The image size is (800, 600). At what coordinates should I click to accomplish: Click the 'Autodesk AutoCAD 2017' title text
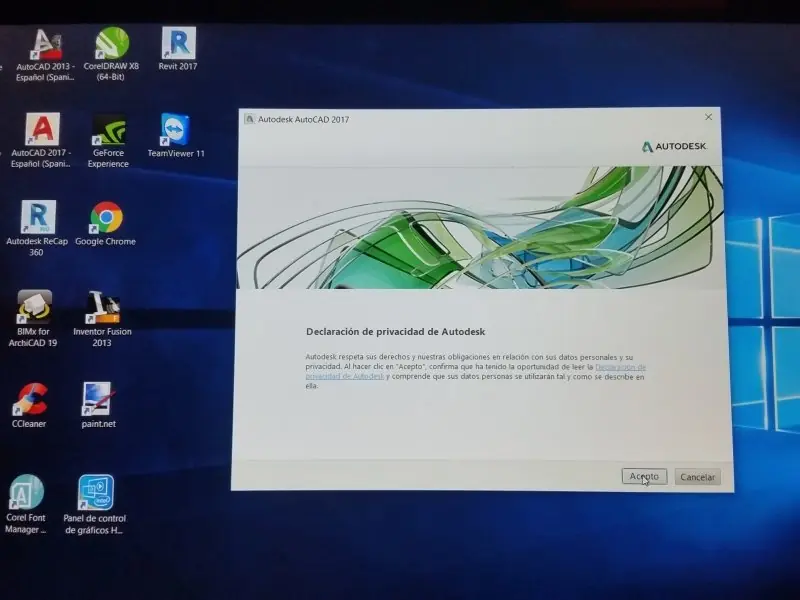(304, 119)
